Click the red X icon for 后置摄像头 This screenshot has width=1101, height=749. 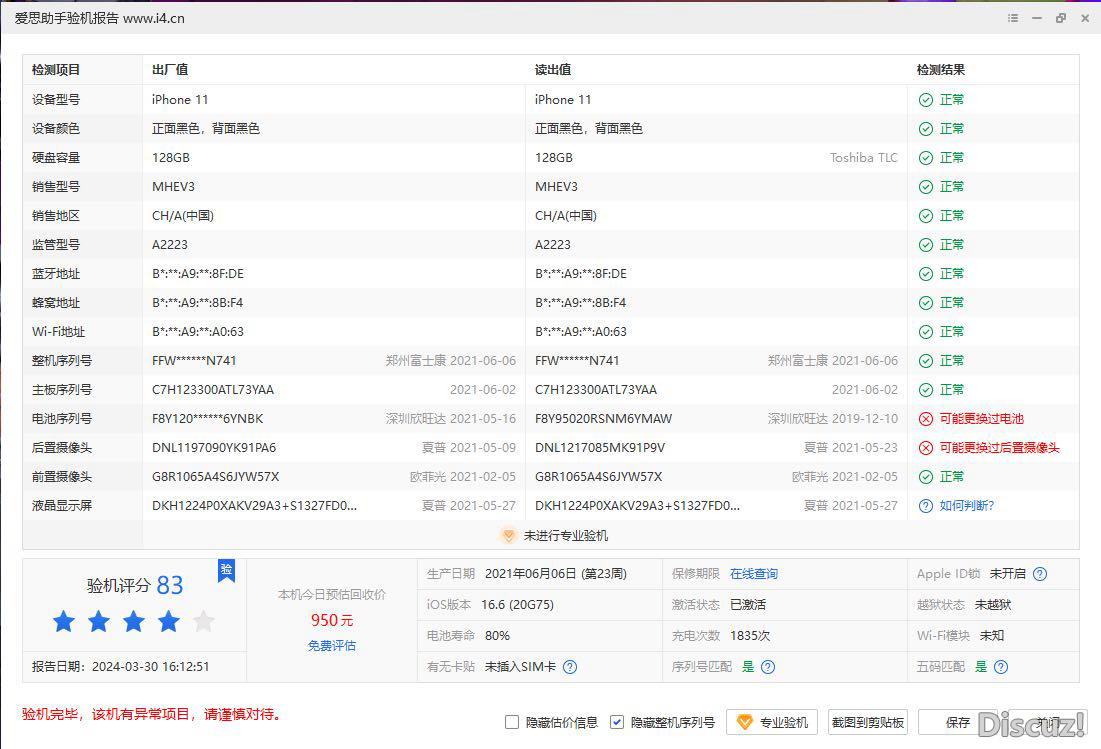coord(925,448)
